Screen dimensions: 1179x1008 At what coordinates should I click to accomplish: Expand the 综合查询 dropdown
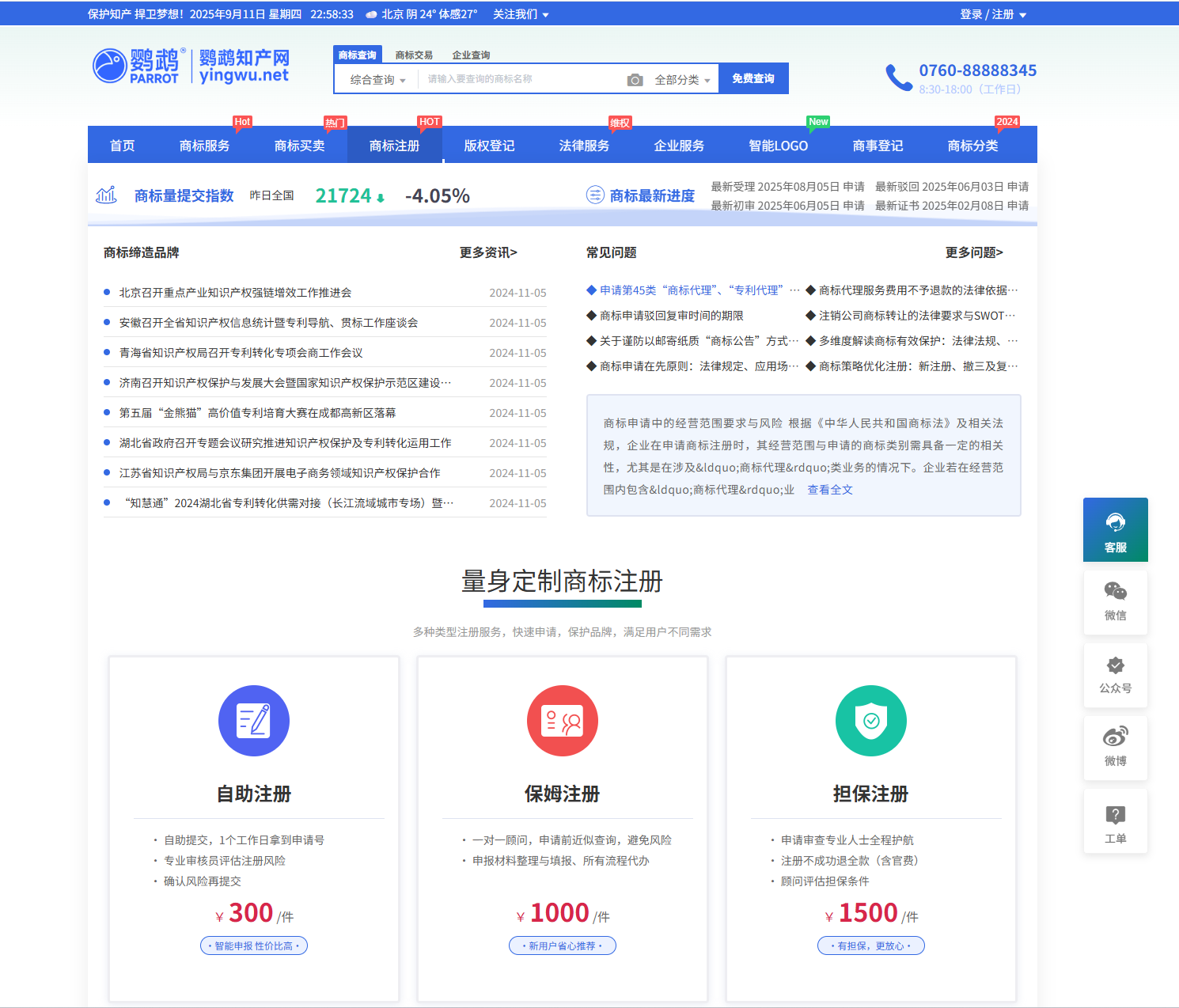[x=377, y=80]
